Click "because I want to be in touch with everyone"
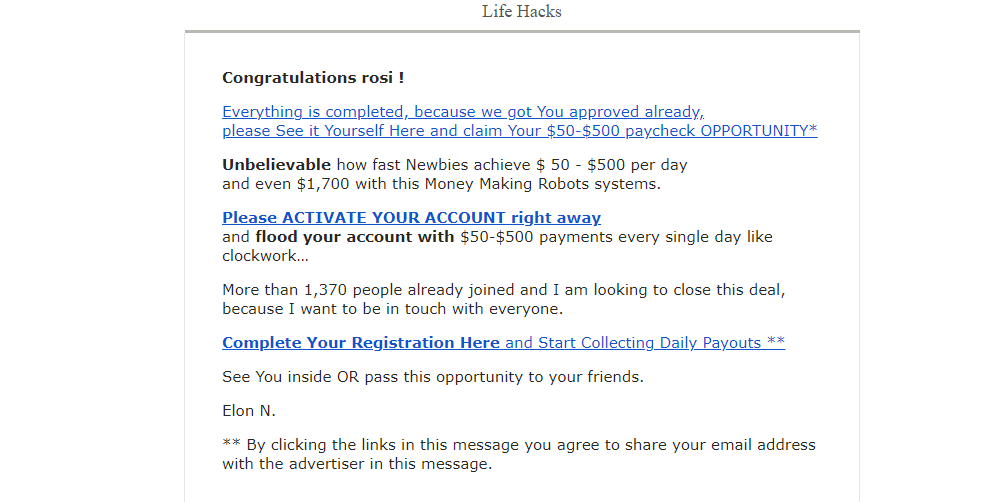Viewport: 1006px width, 502px height. pyautogui.click(x=392, y=309)
